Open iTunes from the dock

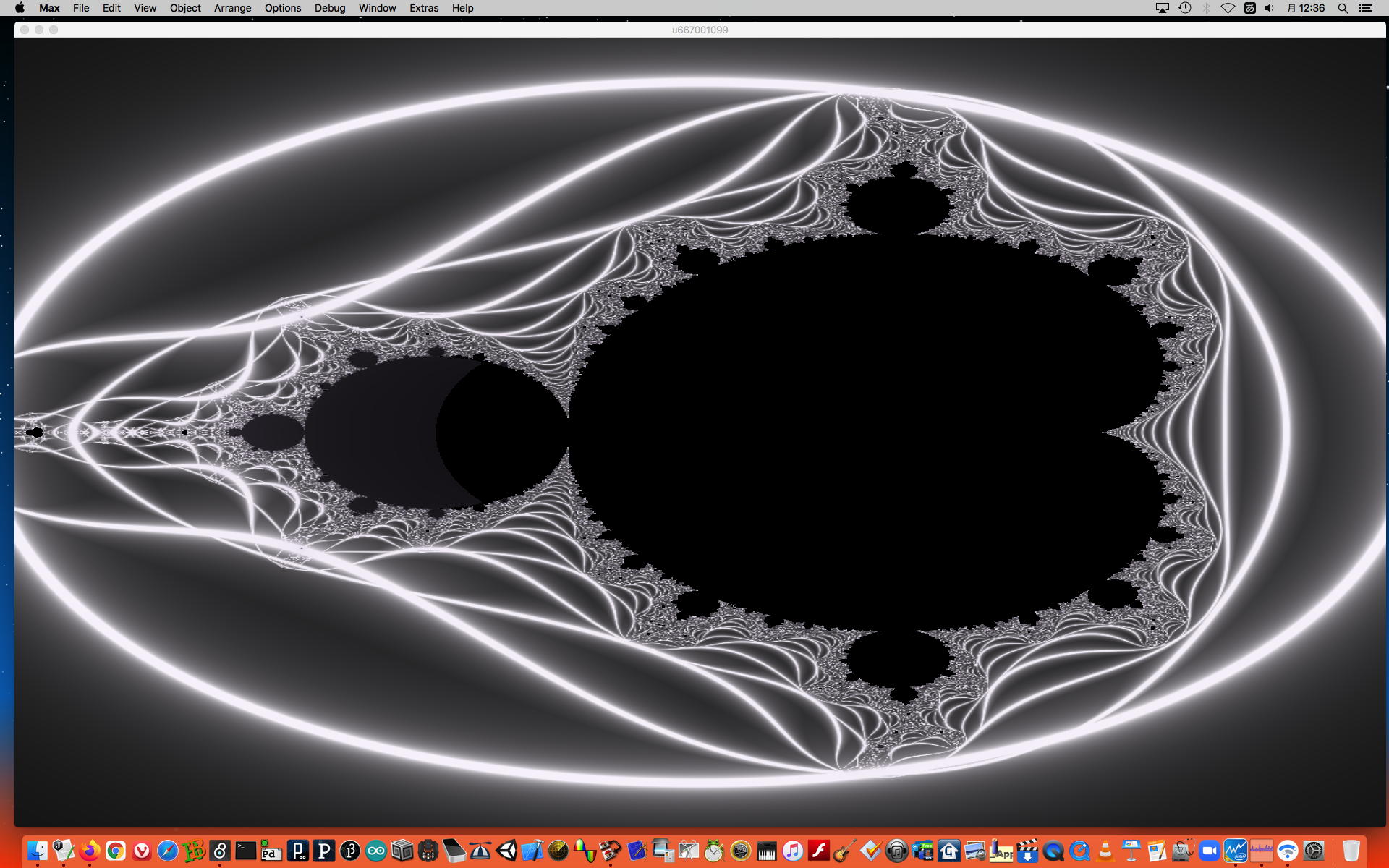tap(792, 851)
